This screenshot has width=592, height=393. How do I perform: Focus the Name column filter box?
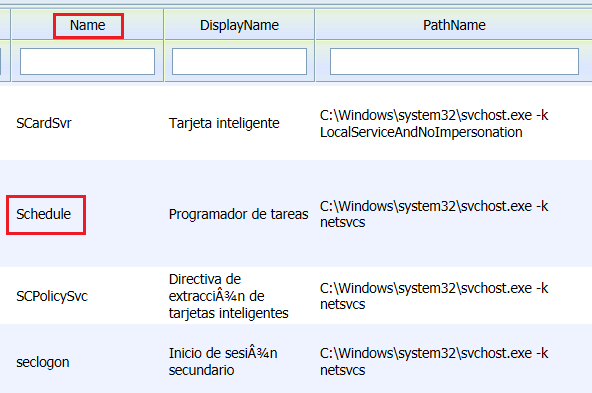pyautogui.click(x=87, y=61)
